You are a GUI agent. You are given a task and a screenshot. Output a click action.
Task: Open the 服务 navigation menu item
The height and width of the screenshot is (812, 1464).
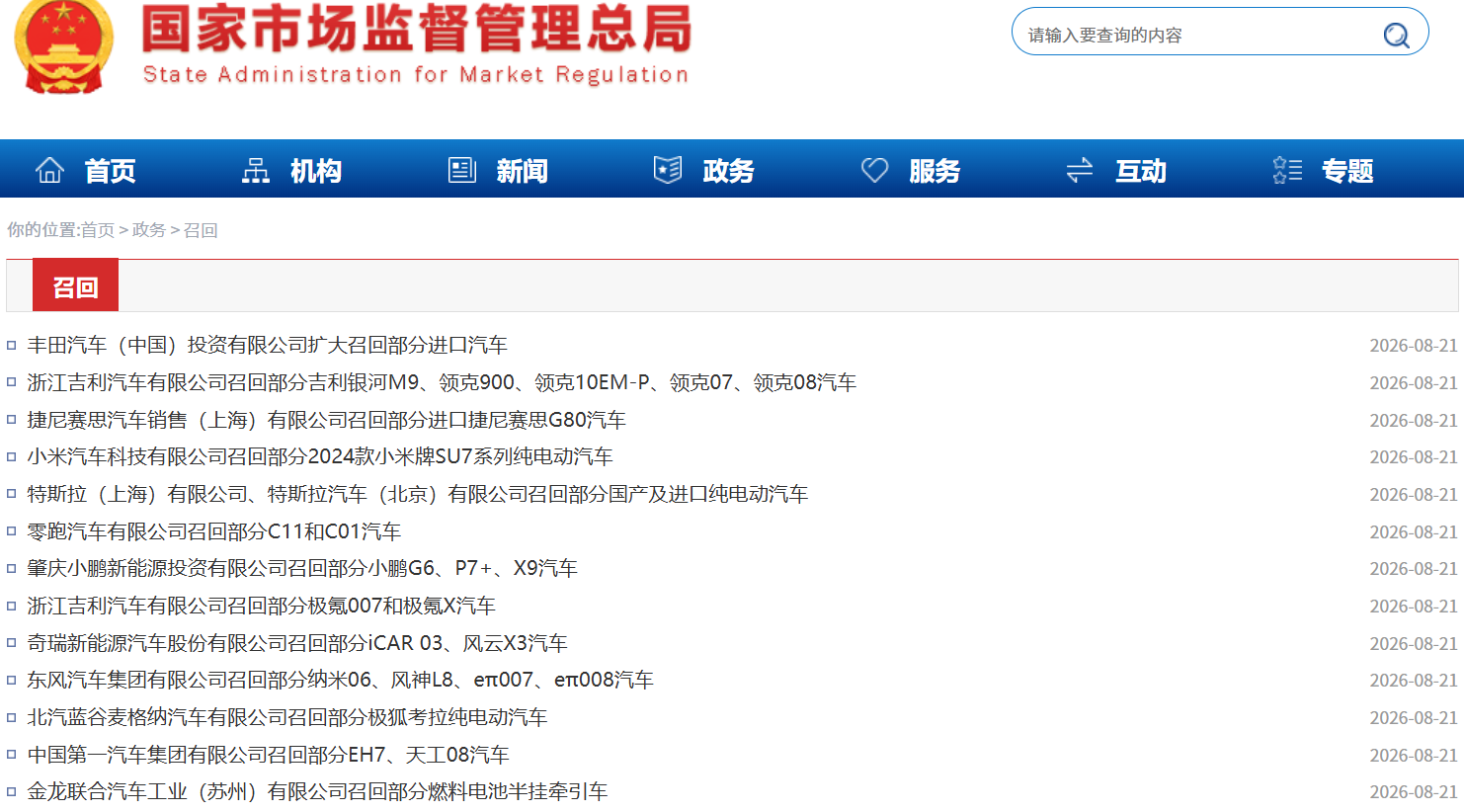935,171
